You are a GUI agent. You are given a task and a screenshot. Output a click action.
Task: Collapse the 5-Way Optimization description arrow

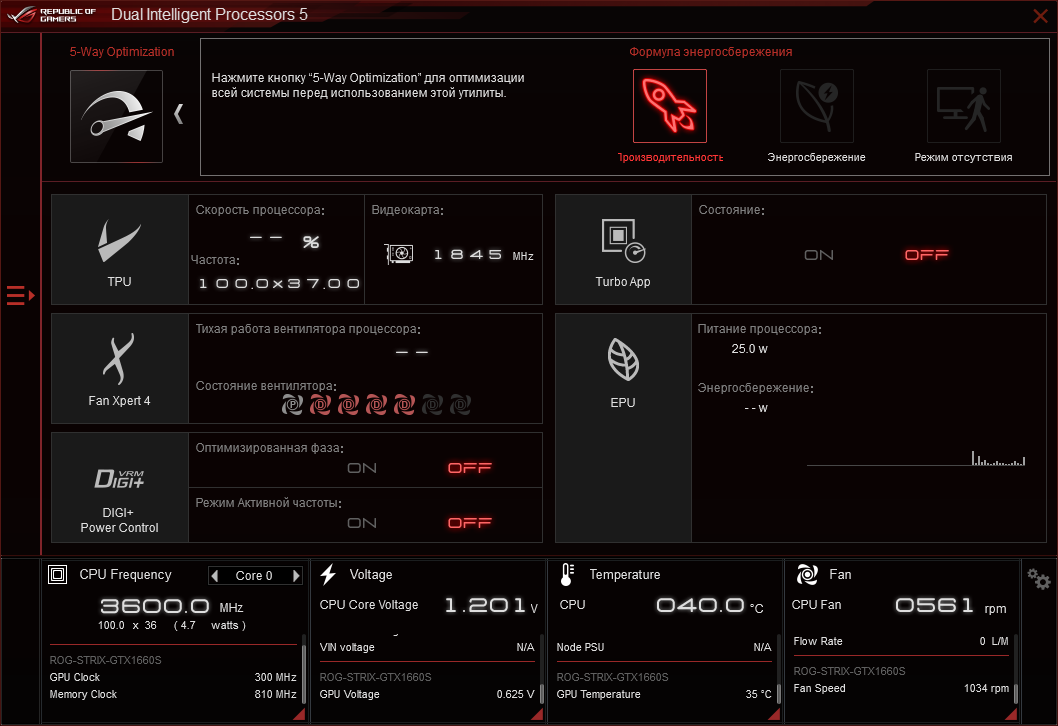click(179, 113)
